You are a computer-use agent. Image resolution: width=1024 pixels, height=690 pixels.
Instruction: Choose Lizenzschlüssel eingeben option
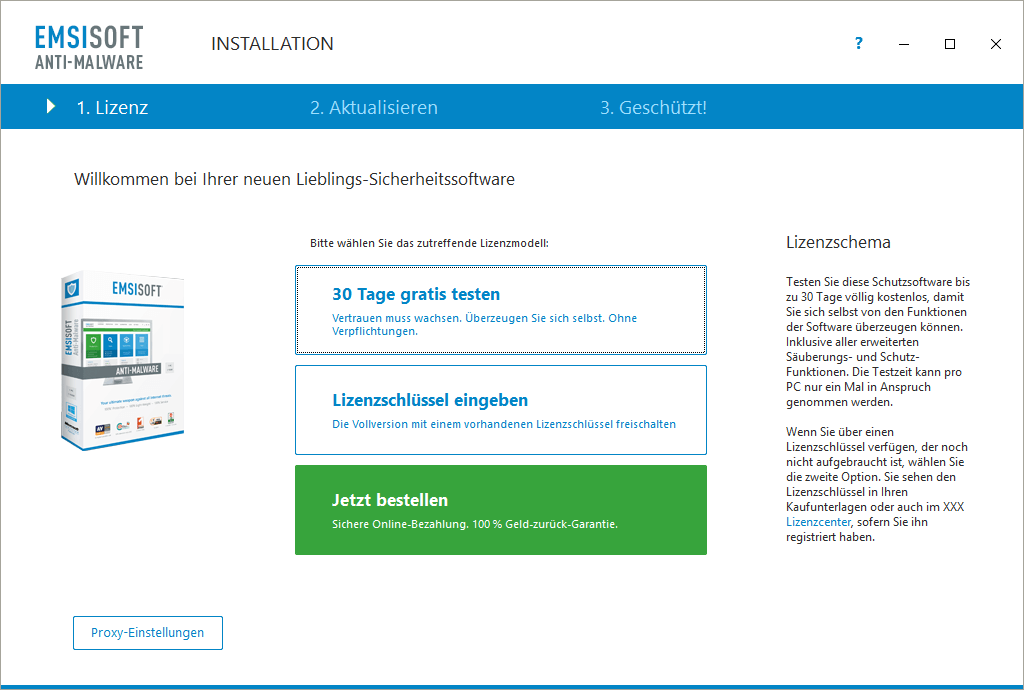501,410
